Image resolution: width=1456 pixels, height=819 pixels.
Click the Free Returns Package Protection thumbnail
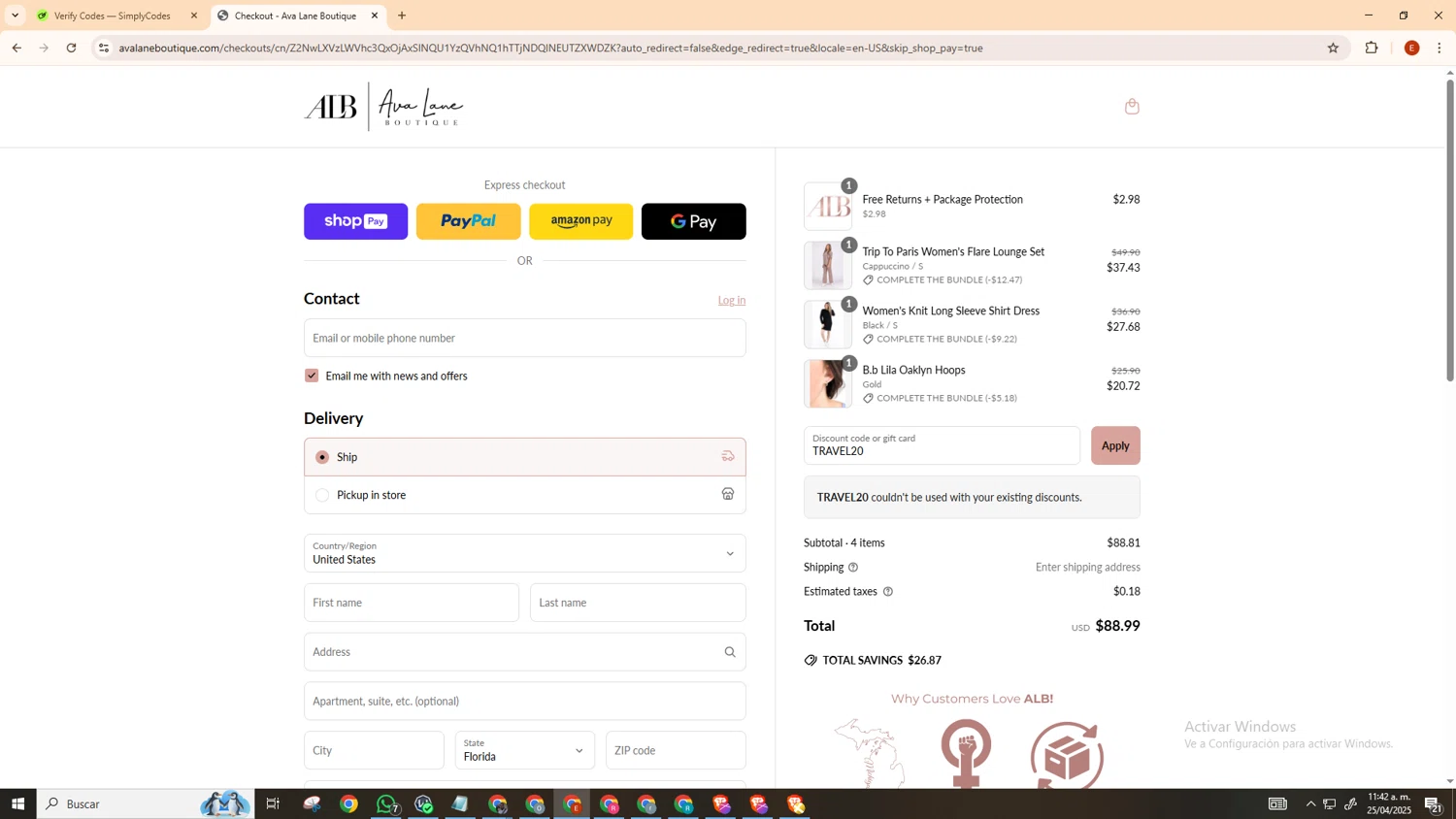828,206
